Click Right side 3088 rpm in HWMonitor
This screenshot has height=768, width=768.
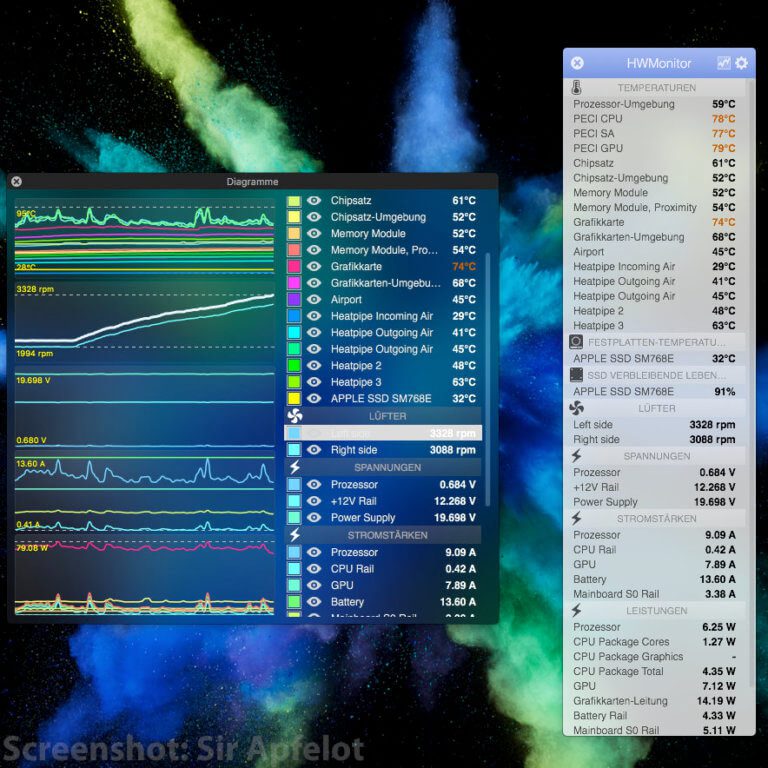pyautogui.click(x=654, y=439)
